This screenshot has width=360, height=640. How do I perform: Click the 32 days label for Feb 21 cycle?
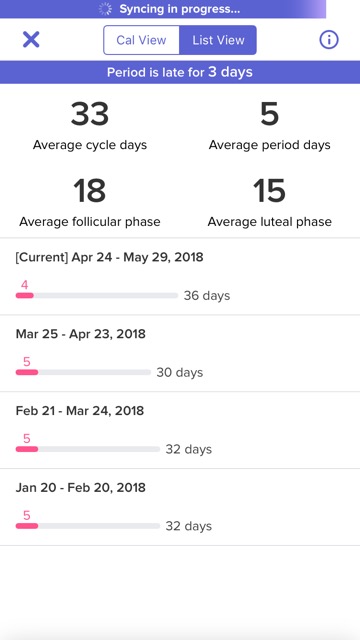(189, 449)
